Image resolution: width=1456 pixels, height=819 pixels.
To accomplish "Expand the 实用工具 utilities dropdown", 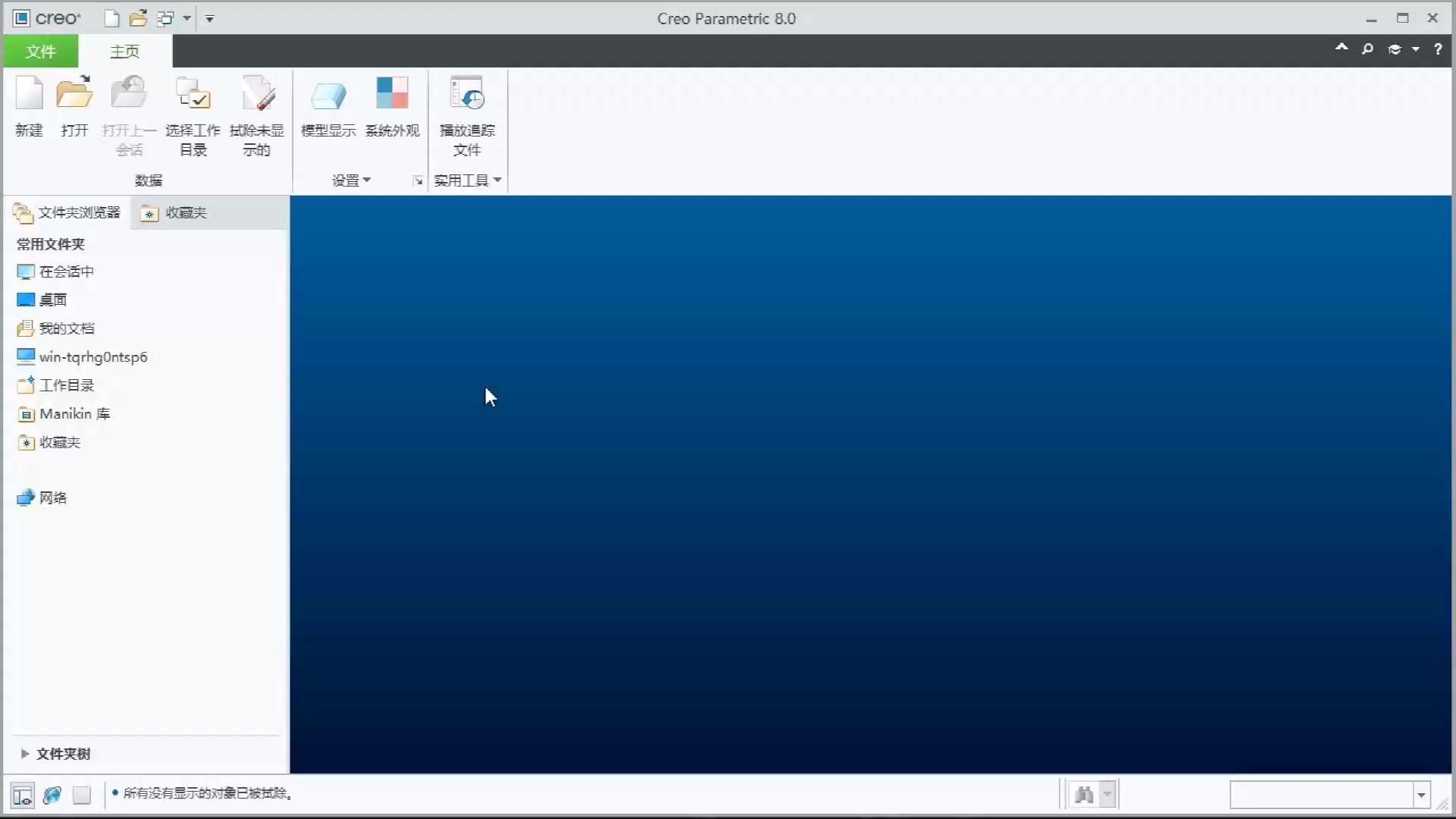I will point(467,180).
